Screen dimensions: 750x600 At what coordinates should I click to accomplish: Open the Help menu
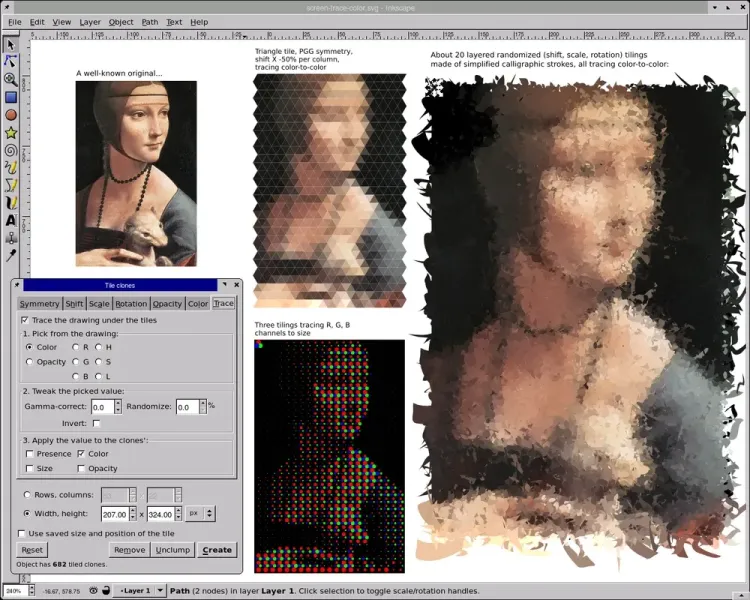click(x=199, y=22)
